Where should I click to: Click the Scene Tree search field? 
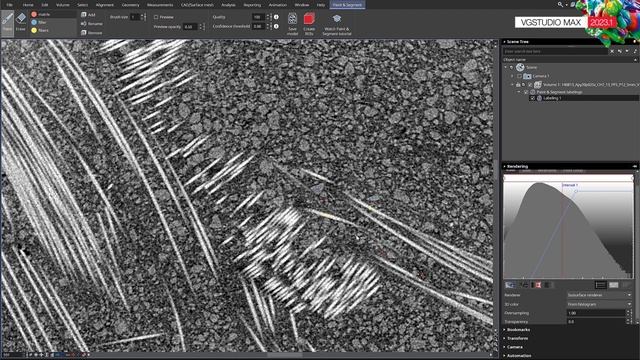click(x=556, y=51)
